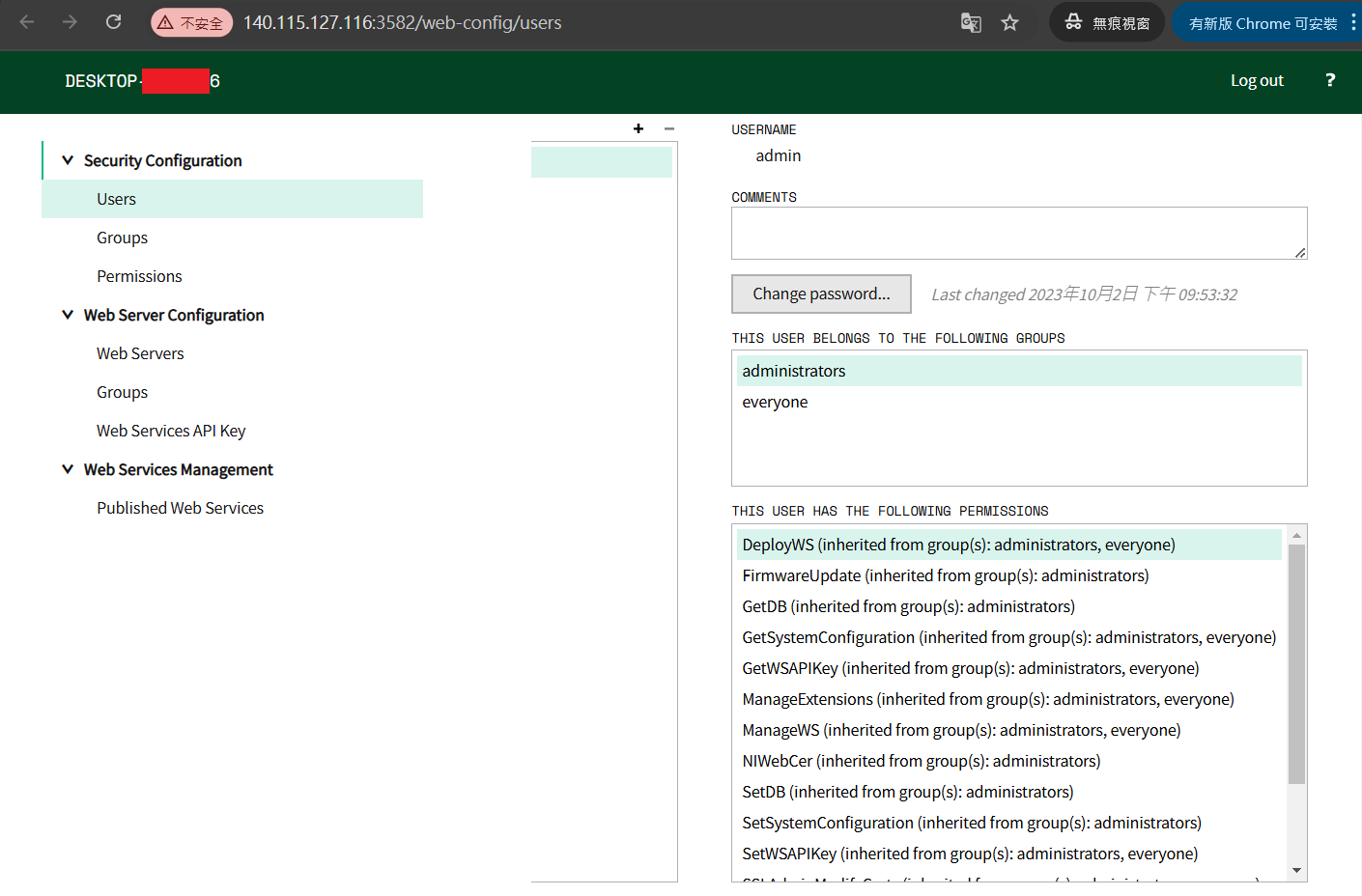Remove the selected user with the minus icon
Image resolution: width=1362 pixels, height=896 pixels.
(669, 128)
